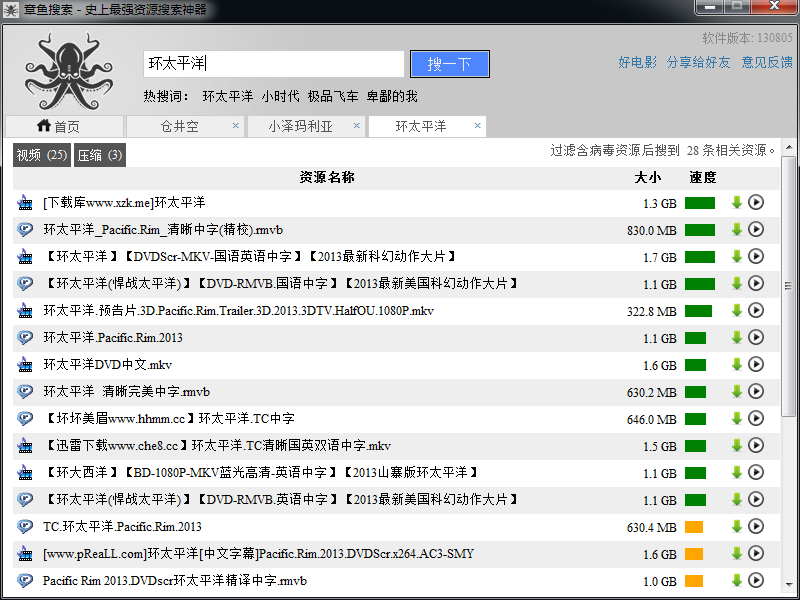Filter results by 视频 (25)
800x600 pixels.
click(x=42, y=155)
